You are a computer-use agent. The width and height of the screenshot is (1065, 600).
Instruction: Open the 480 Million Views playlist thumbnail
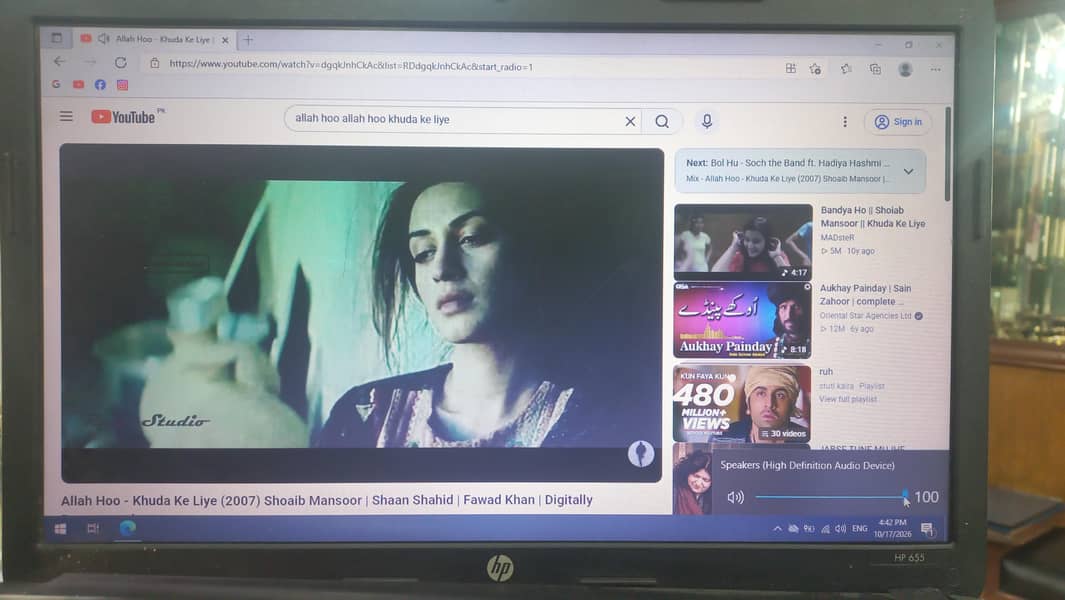coord(742,404)
